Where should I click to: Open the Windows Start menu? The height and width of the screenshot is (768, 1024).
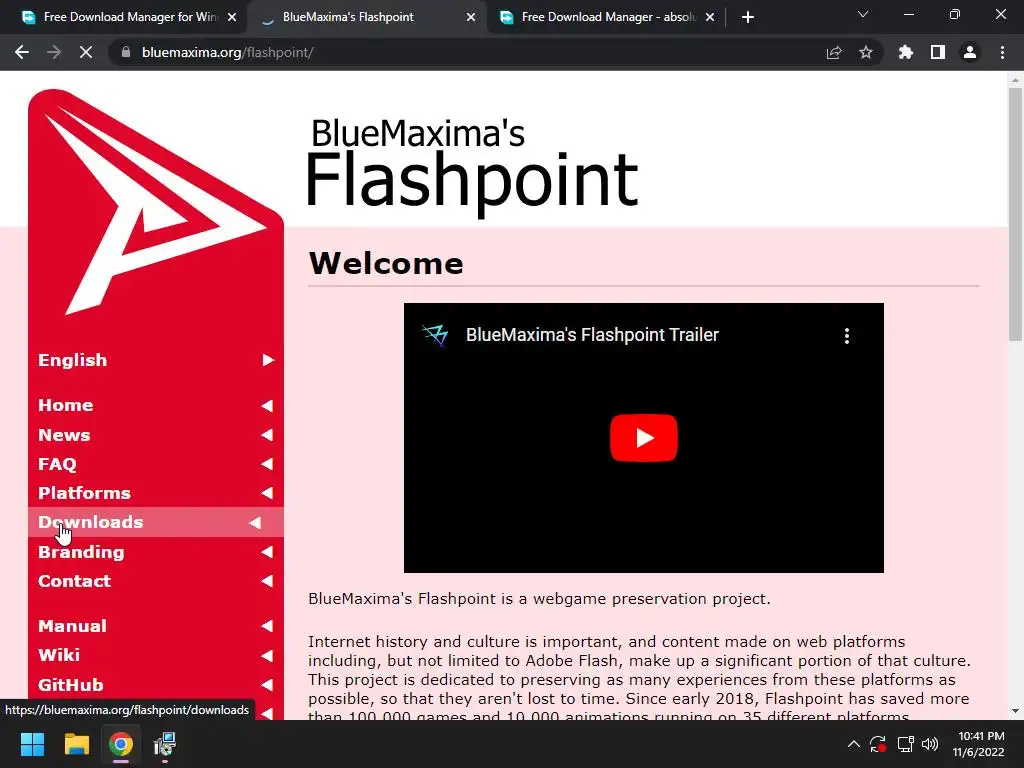pyautogui.click(x=32, y=744)
